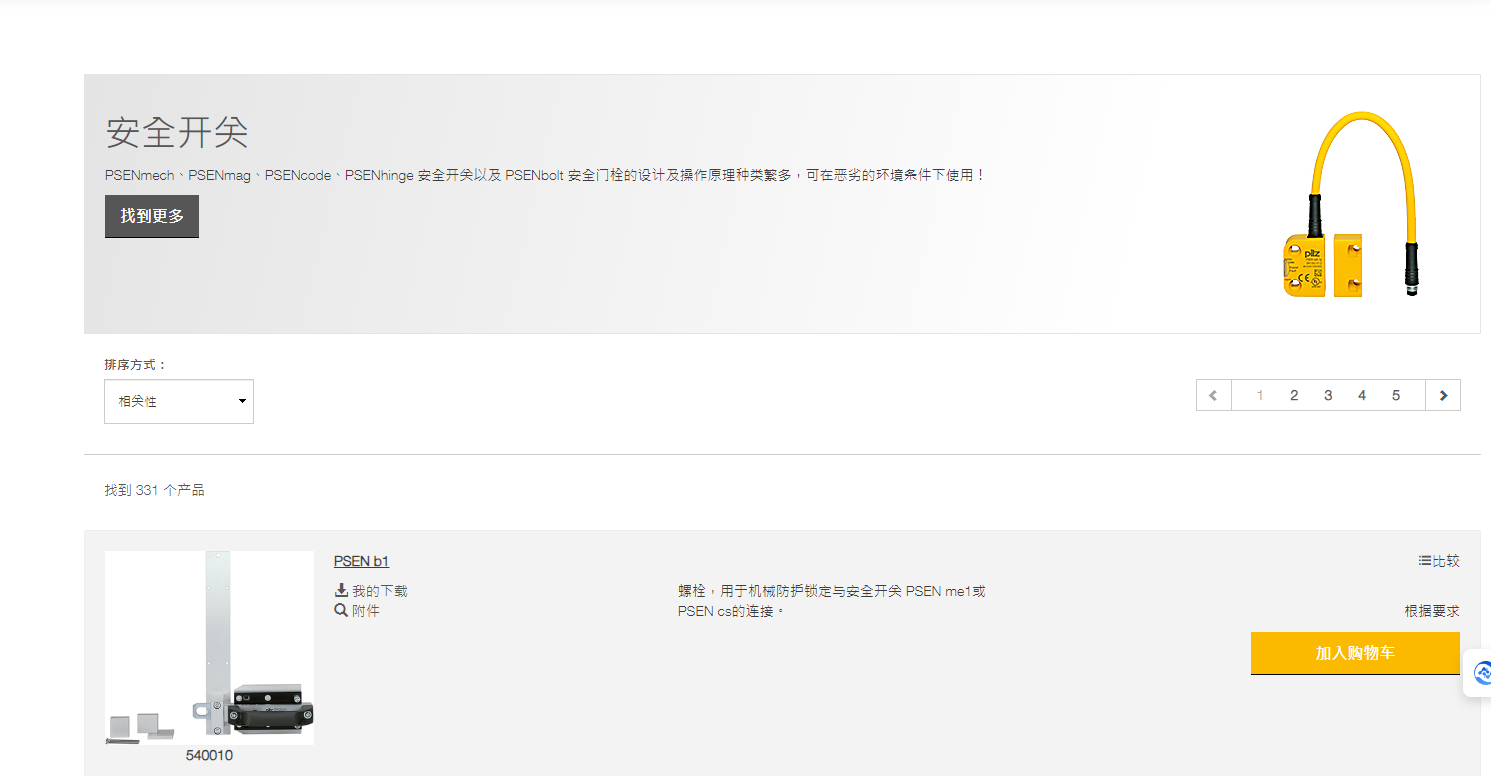
Task: Click the product number 540010 text
Action: point(209,756)
